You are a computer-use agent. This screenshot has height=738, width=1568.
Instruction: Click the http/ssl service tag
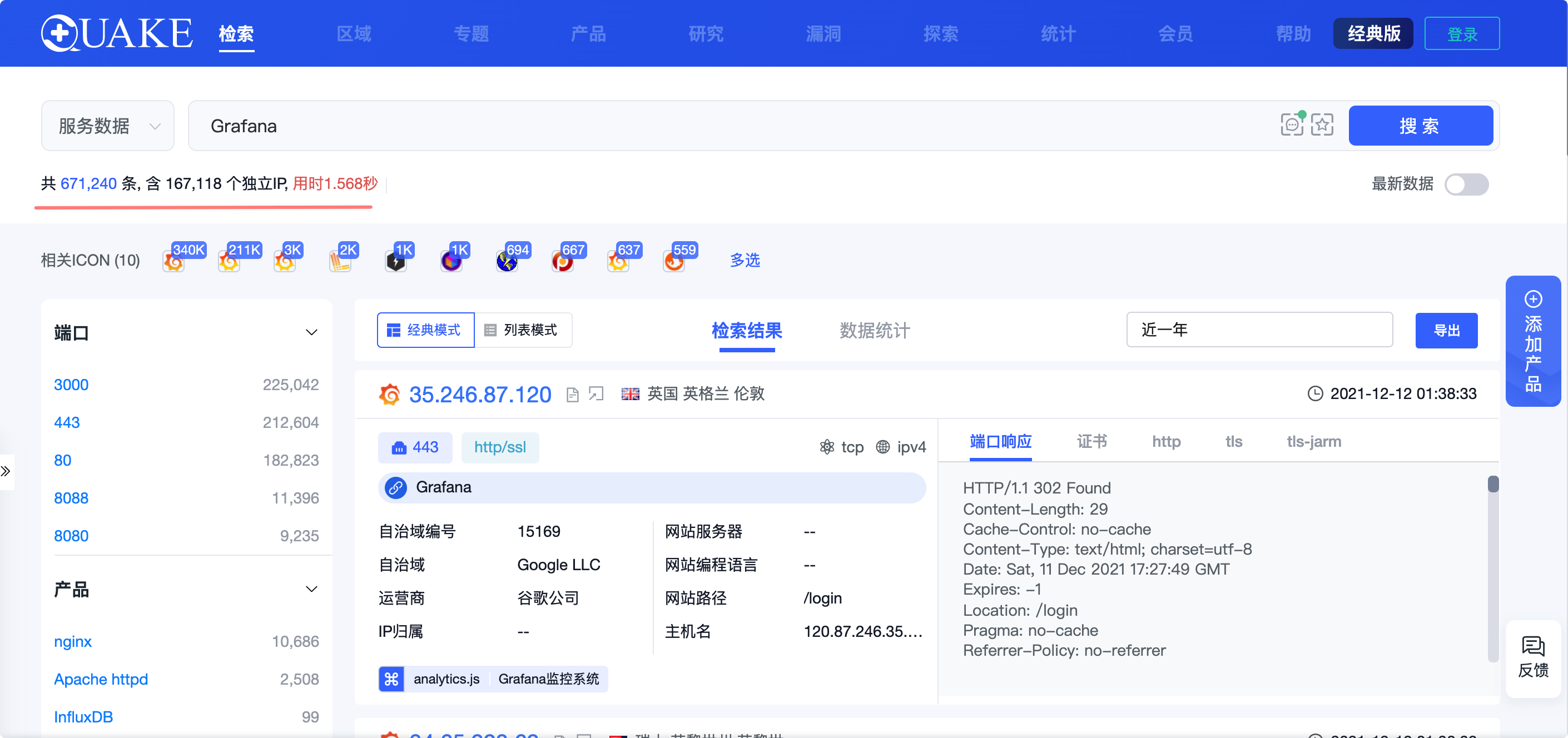click(x=500, y=447)
